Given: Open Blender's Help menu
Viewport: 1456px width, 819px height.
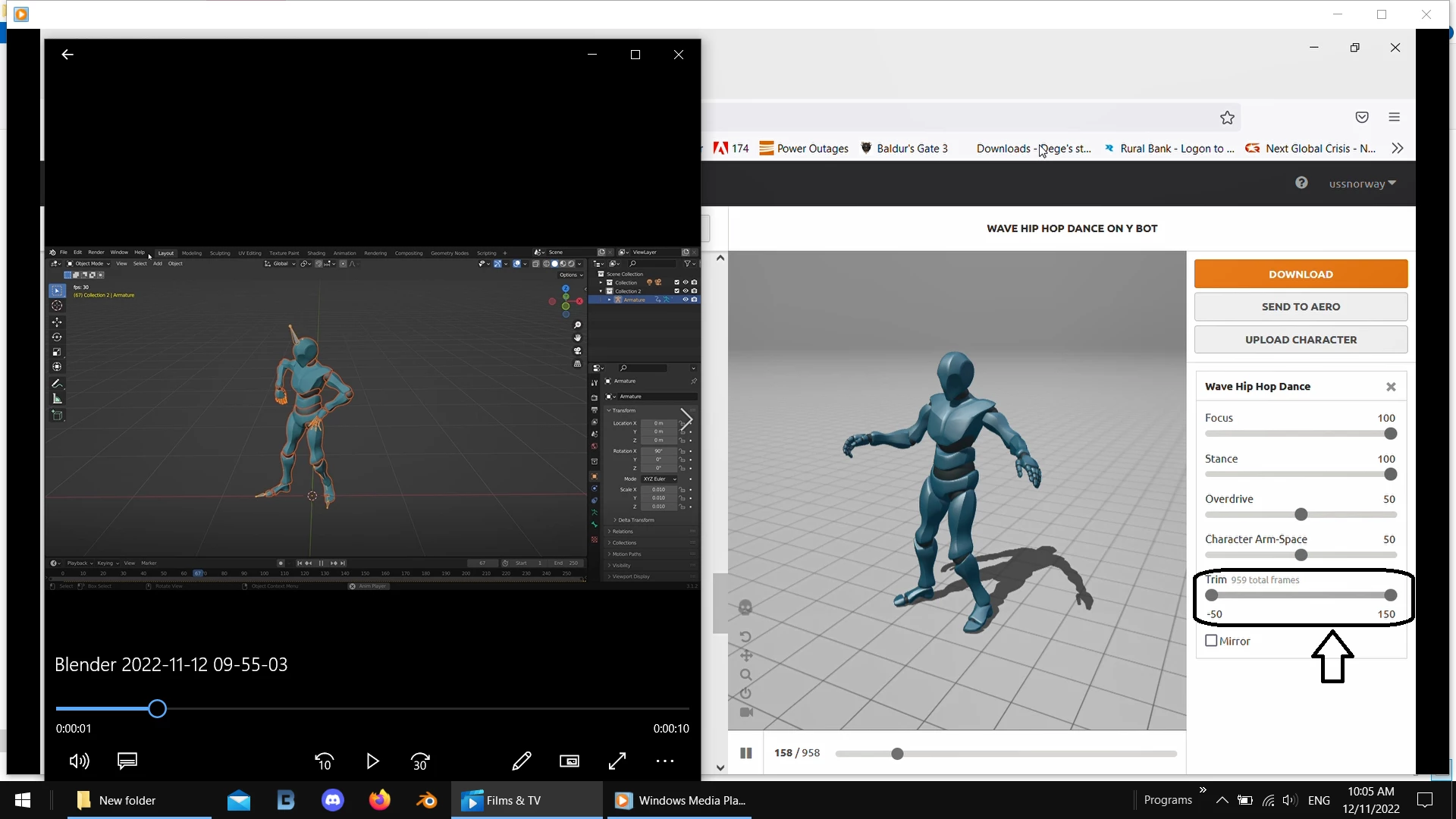Looking at the screenshot, I should (x=139, y=253).
